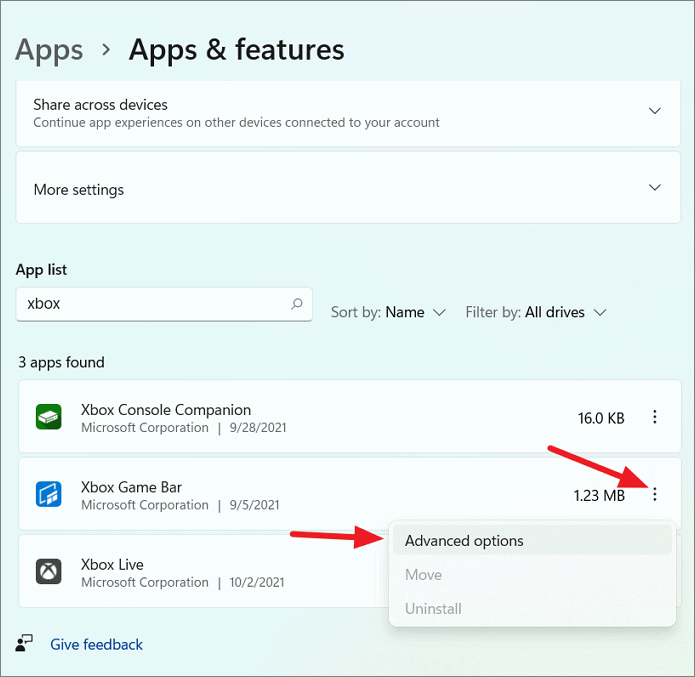This screenshot has height=677, width=695.
Task: Select Move in context menu
Action: (x=532, y=575)
